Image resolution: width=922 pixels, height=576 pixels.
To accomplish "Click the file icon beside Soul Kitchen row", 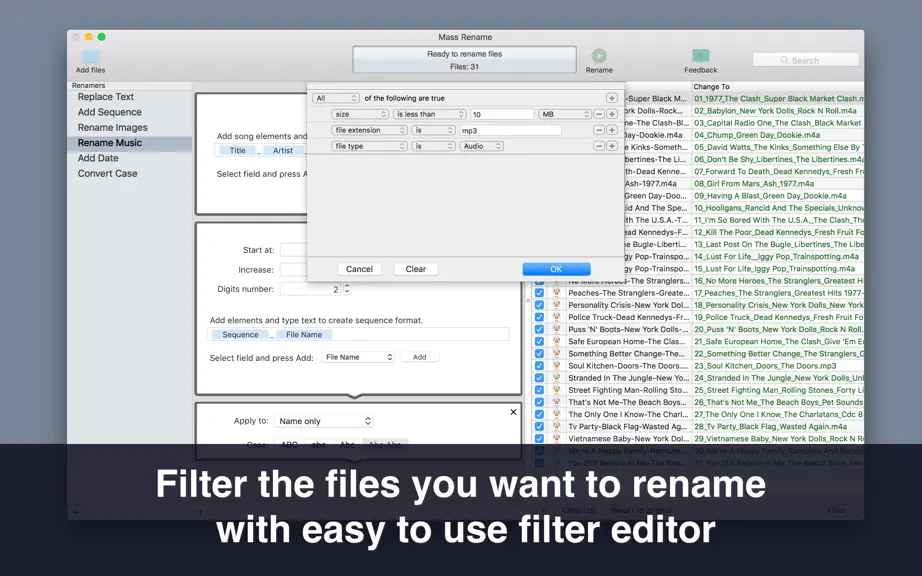I will tap(556, 366).
